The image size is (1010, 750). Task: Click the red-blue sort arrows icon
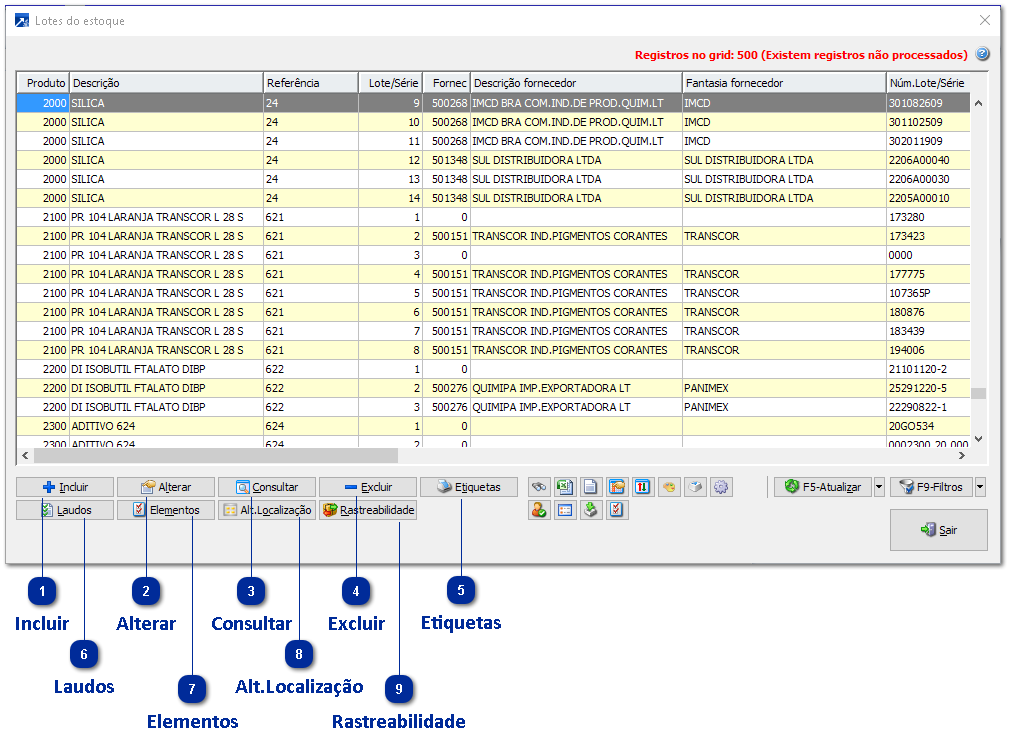[x=643, y=487]
